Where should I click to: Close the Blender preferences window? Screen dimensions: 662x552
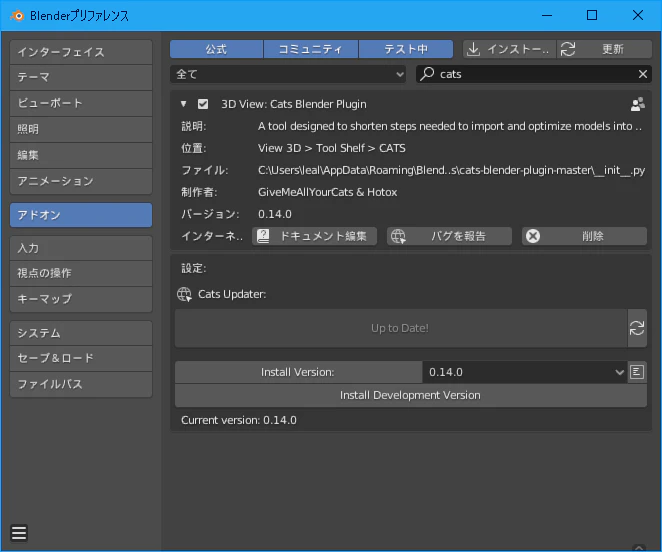[x=638, y=16]
